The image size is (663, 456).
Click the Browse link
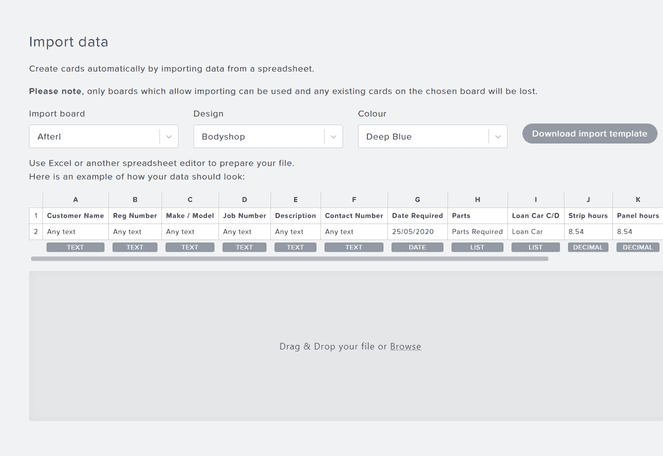405,347
